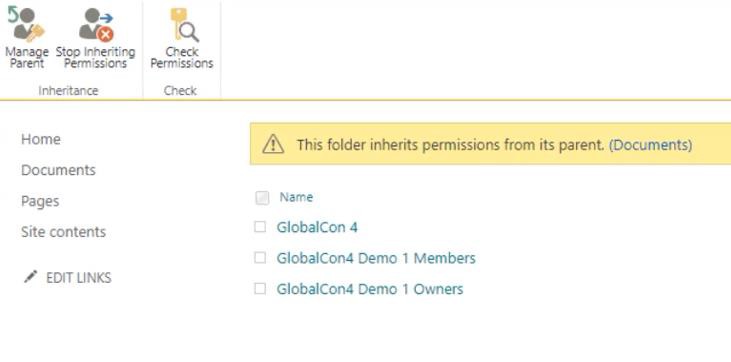
Task: Click the pencil icon beside EDIT LINKS
Action: pos(30,277)
